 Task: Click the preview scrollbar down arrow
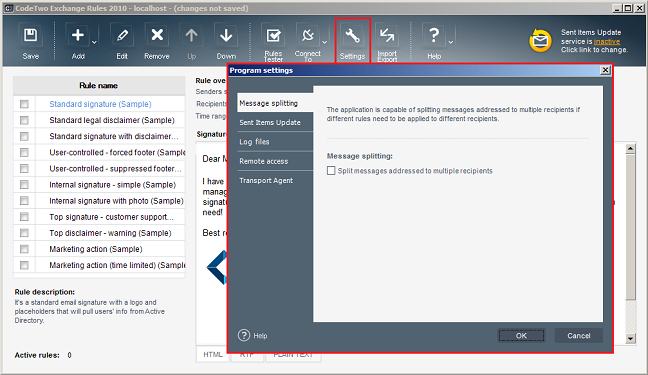[x=630, y=339]
